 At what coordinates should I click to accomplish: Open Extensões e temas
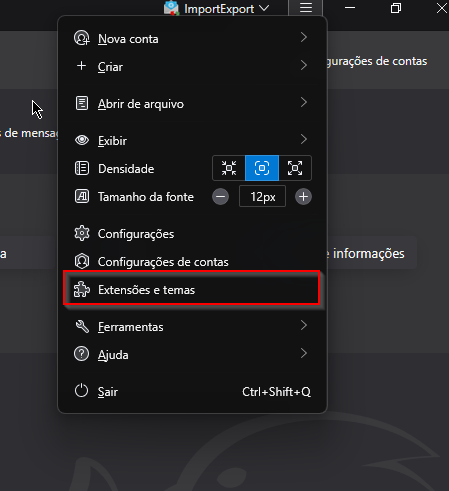(x=192, y=289)
